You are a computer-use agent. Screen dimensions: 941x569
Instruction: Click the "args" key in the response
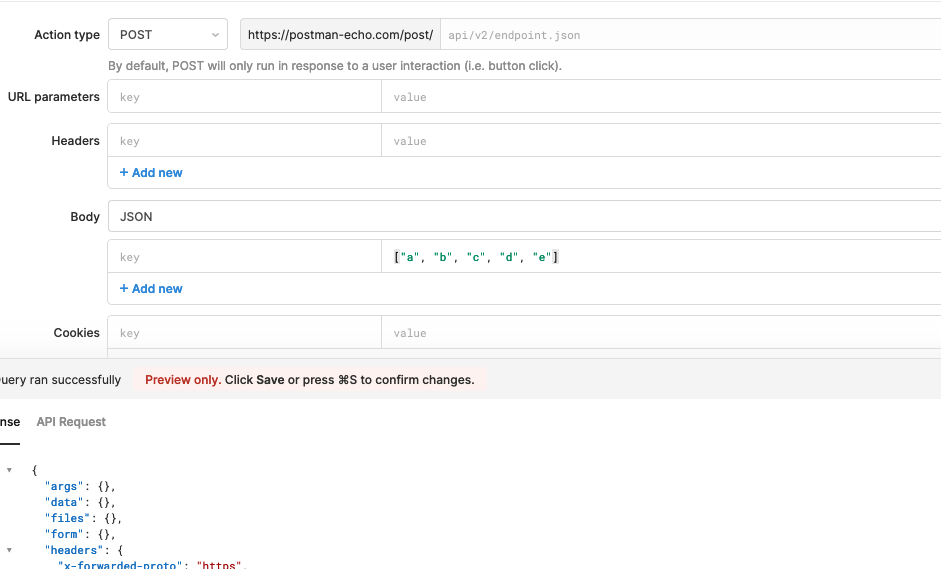click(64, 486)
